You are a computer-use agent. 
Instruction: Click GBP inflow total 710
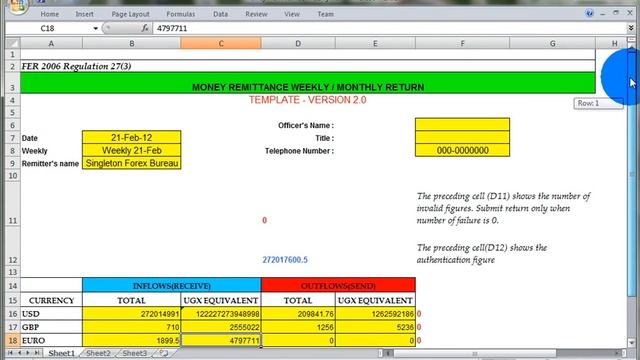(x=131, y=327)
